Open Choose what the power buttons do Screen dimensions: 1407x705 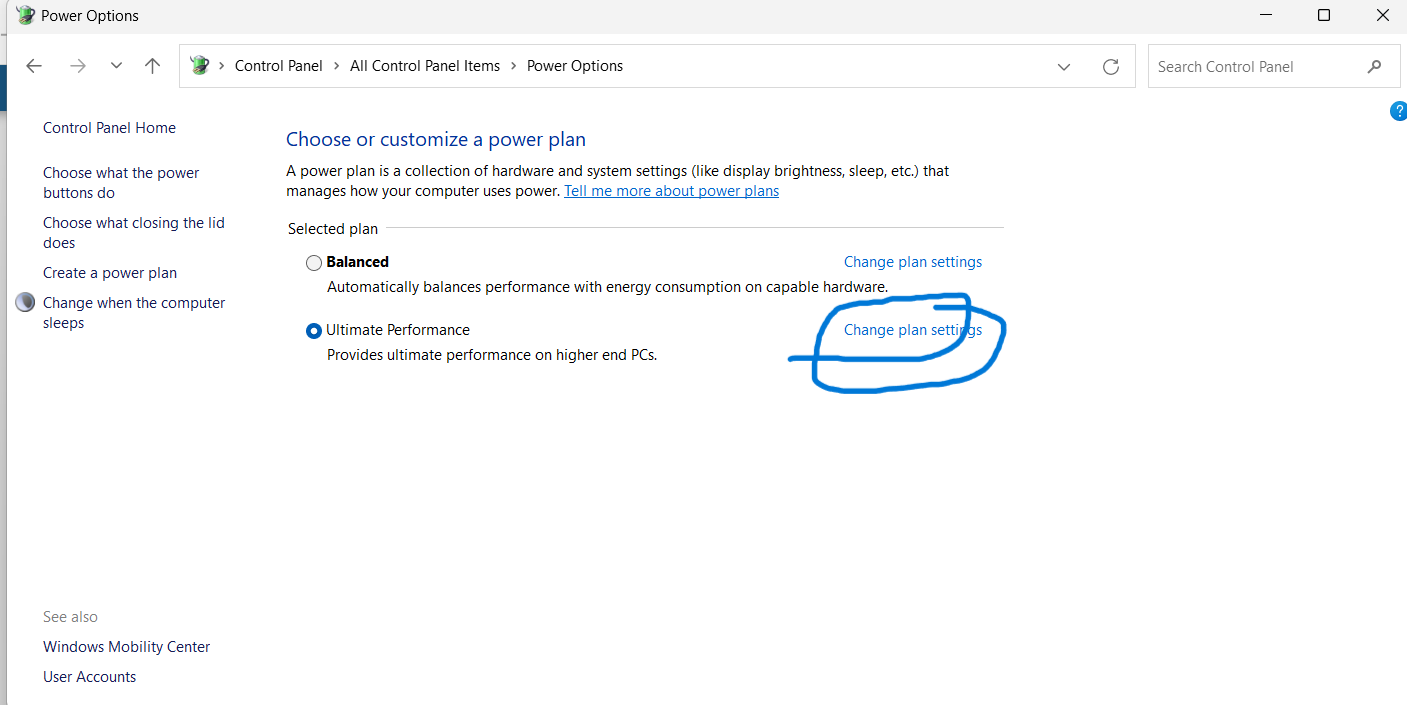121,183
